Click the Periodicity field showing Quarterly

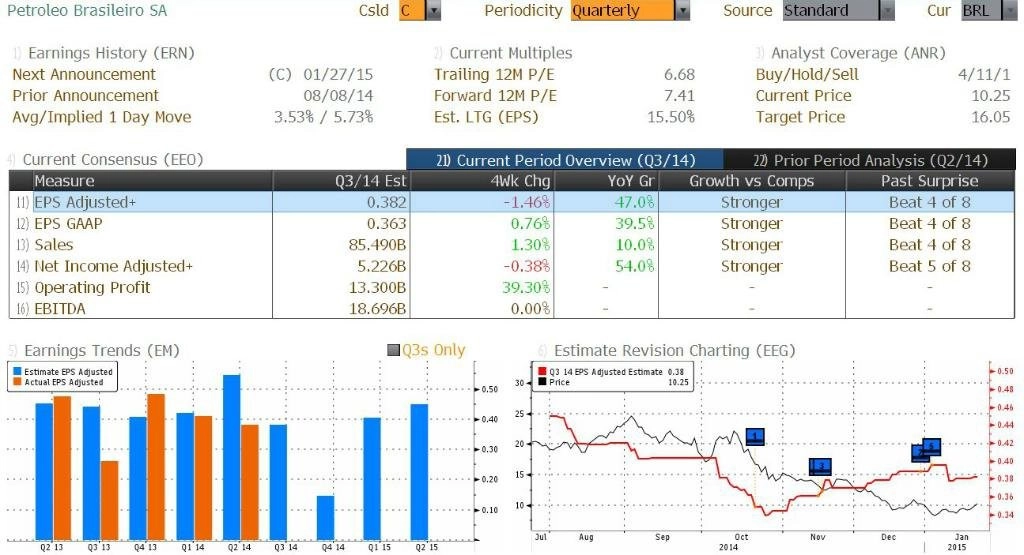pos(622,10)
